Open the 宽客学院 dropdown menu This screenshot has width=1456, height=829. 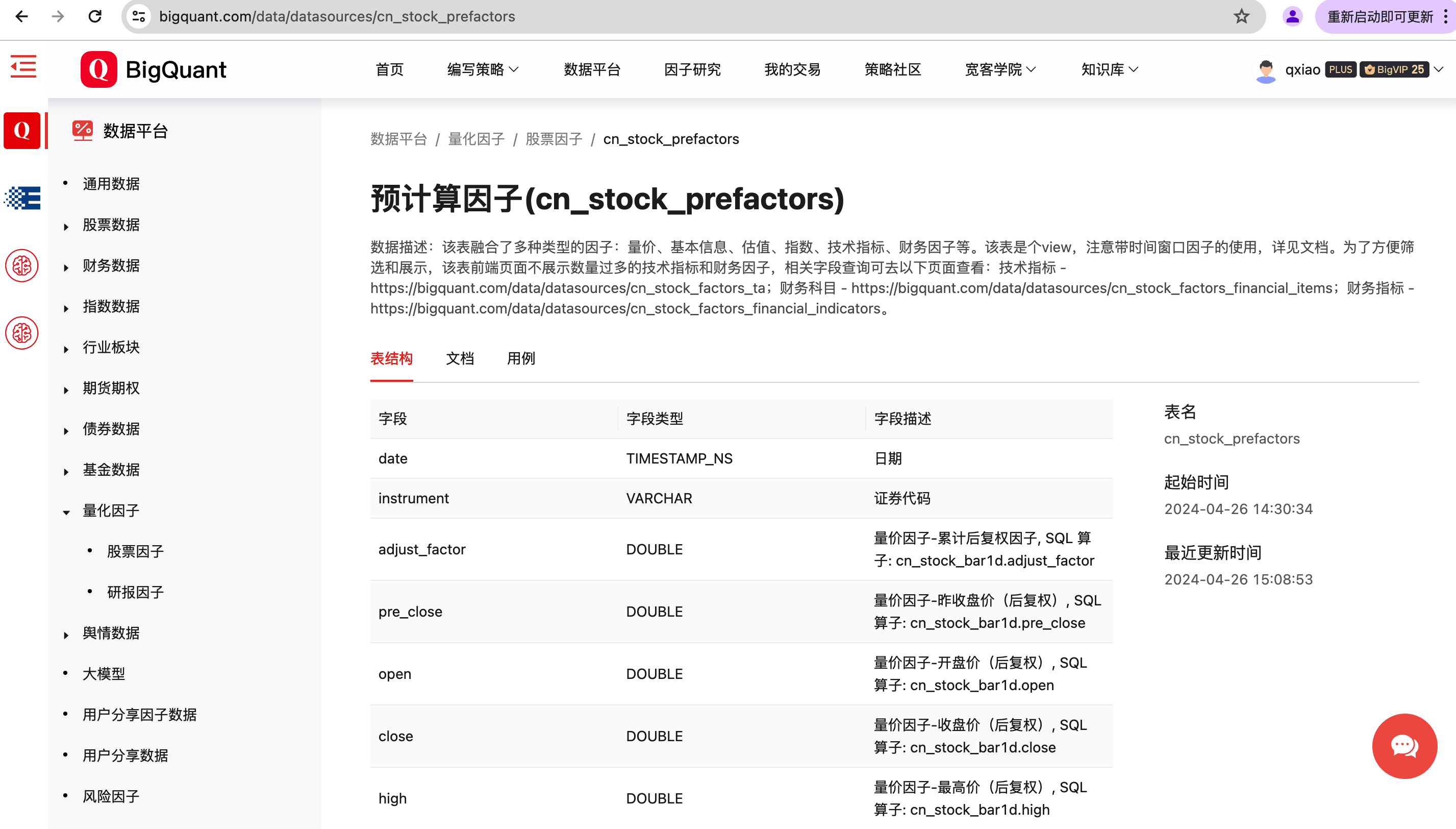pos(1000,69)
